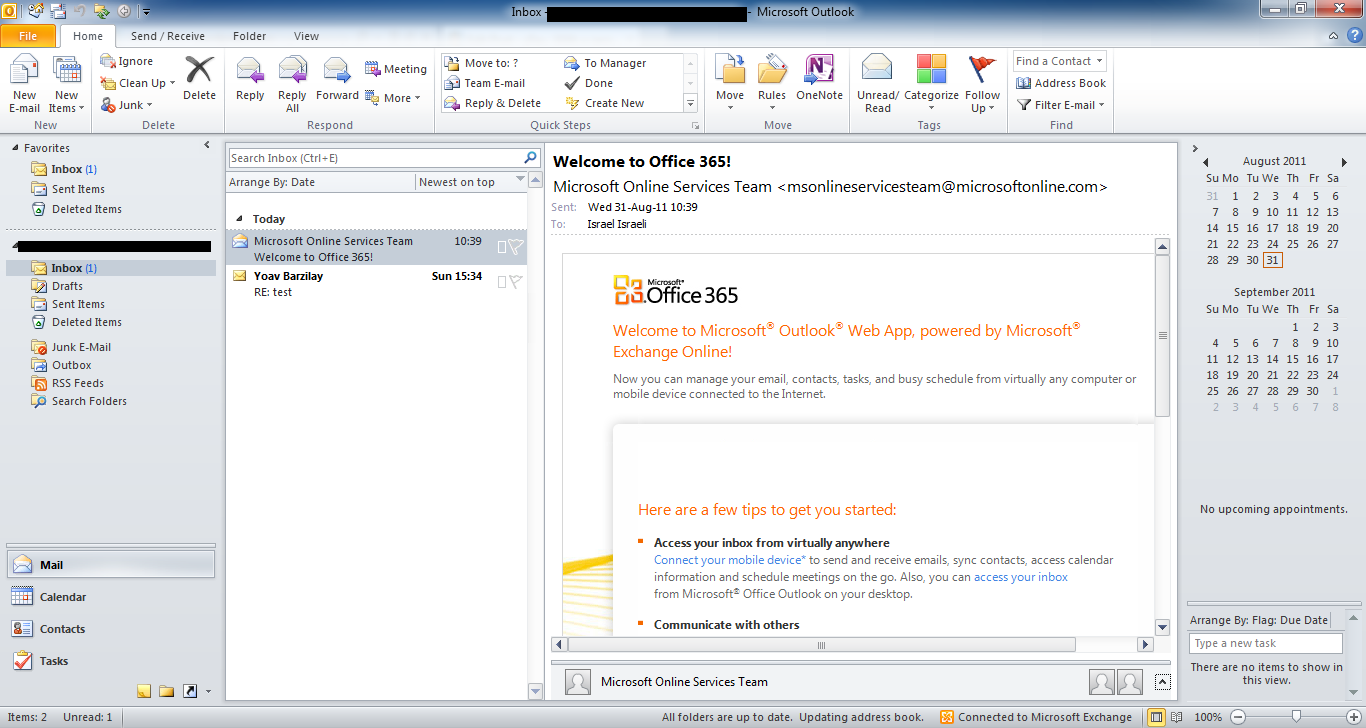Viewport: 1366px width, 728px height.
Task: Select 'Move to: ?' quick step
Action: 482,63
